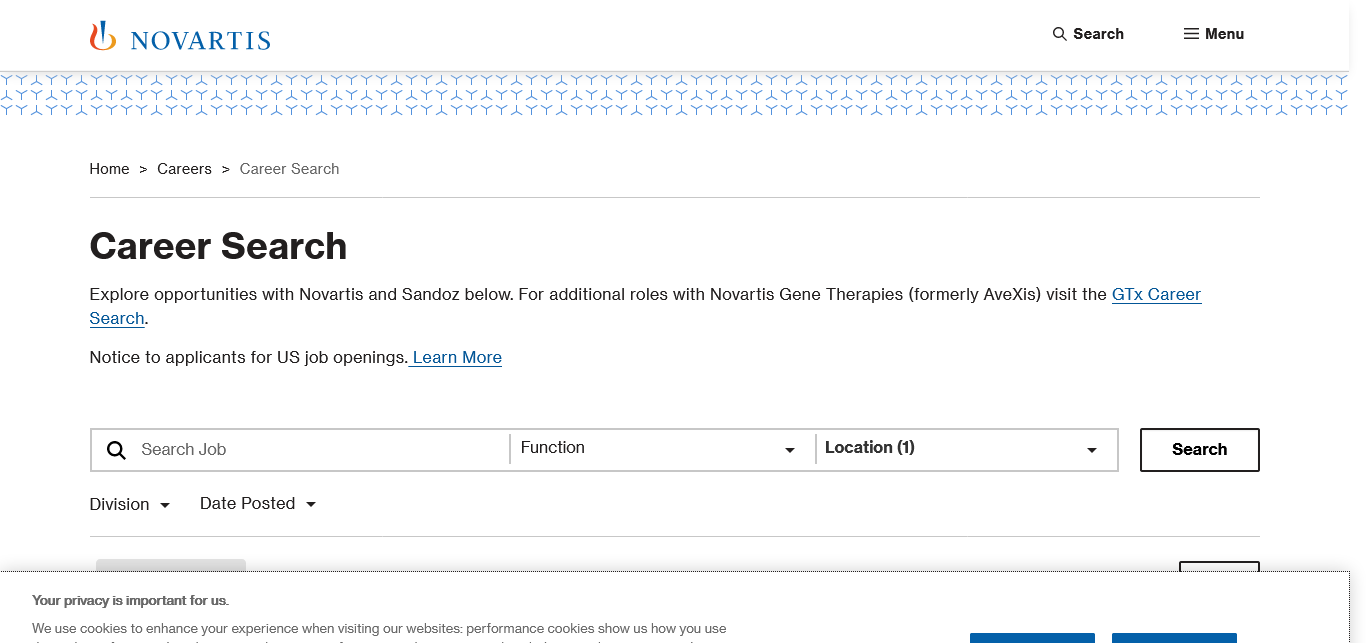Open site search via header magnifier icon
The width and height of the screenshot is (1366, 643).
click(x=1060, y=34)
